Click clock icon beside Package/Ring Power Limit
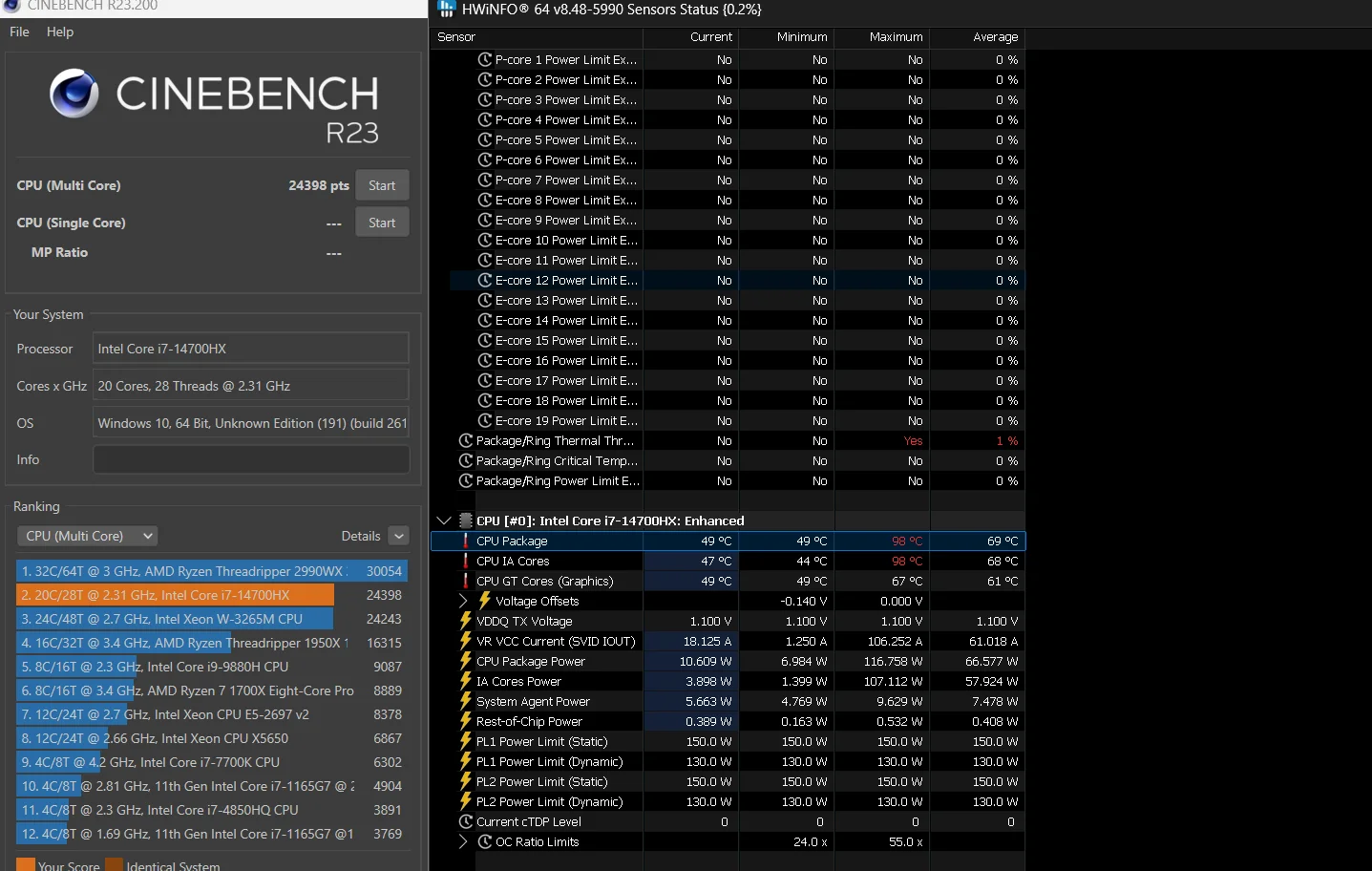The height and width of the screenshot is (871, 1372). pos(466,480)
